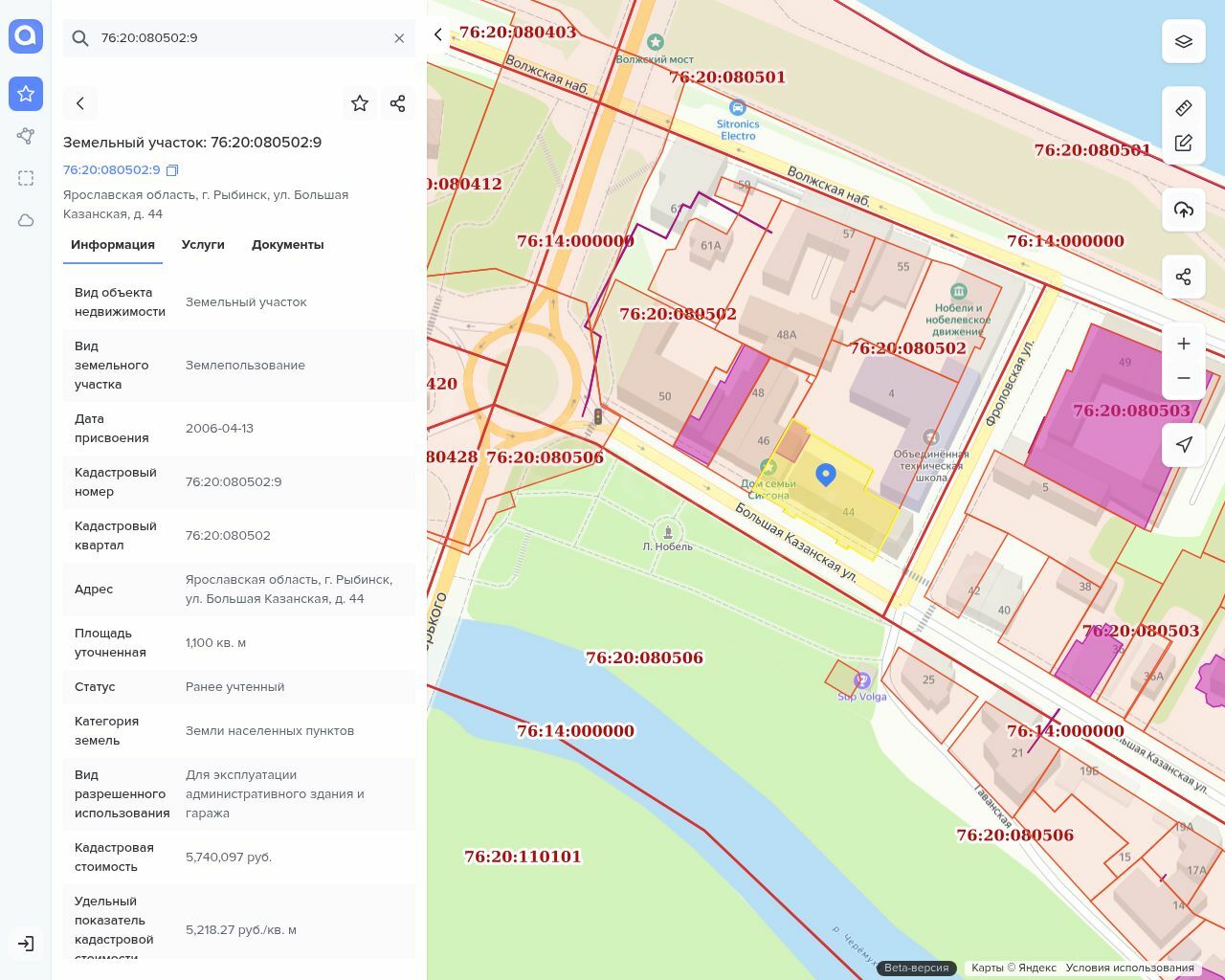Add parcel to favorites with star
This screenshot has width=1225, height=980.
tap(360, 103)
